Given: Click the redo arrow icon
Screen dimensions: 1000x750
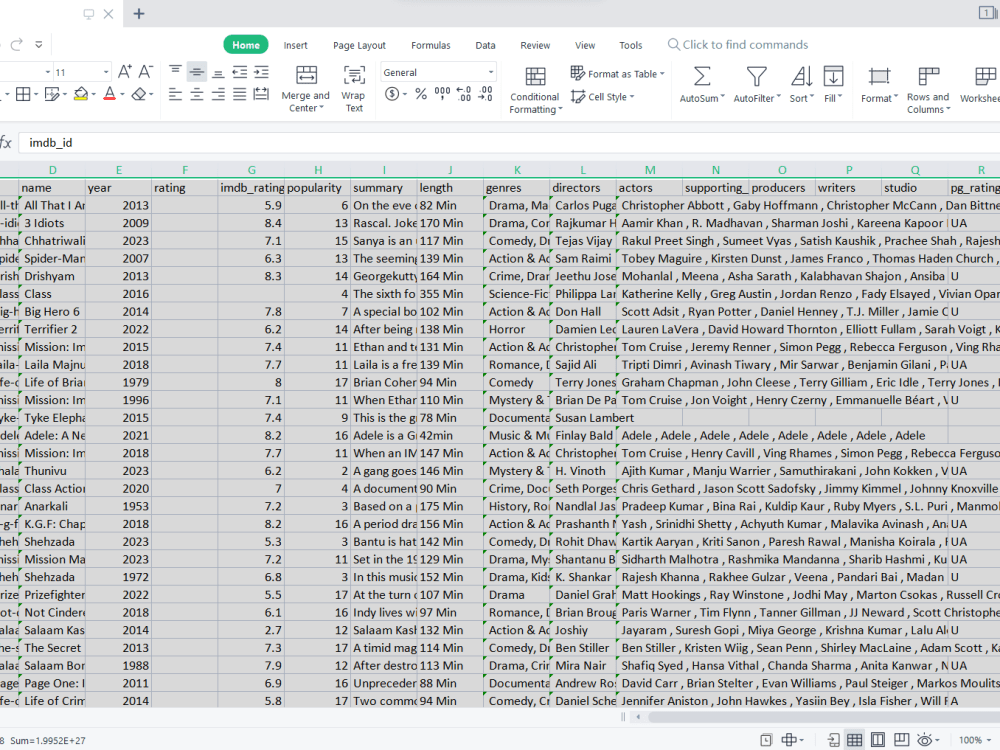Looking at the screenshot, I should 17,44.
